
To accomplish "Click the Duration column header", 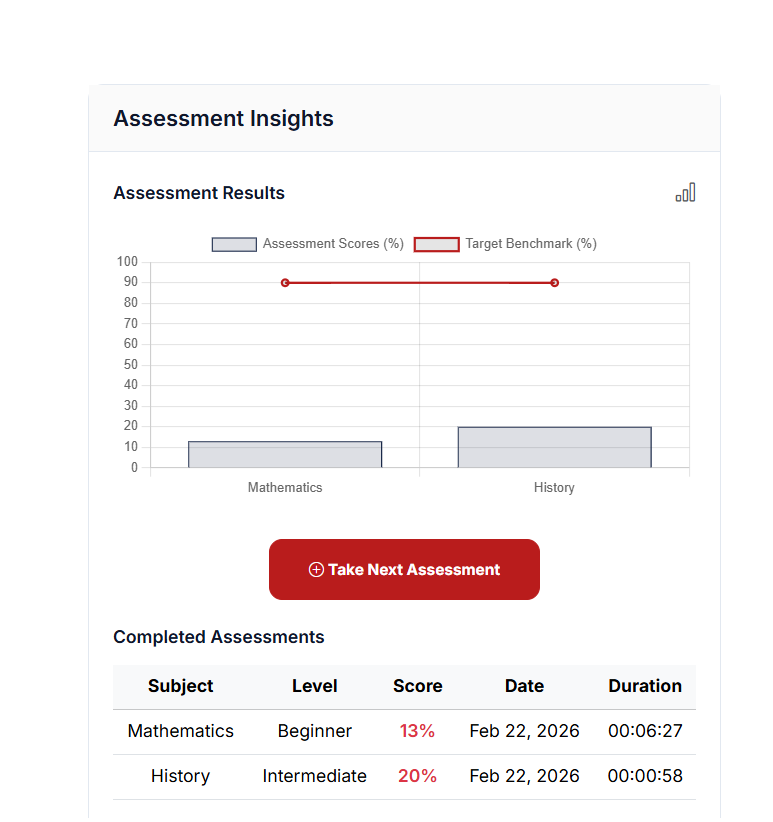I will click(645, 686).
